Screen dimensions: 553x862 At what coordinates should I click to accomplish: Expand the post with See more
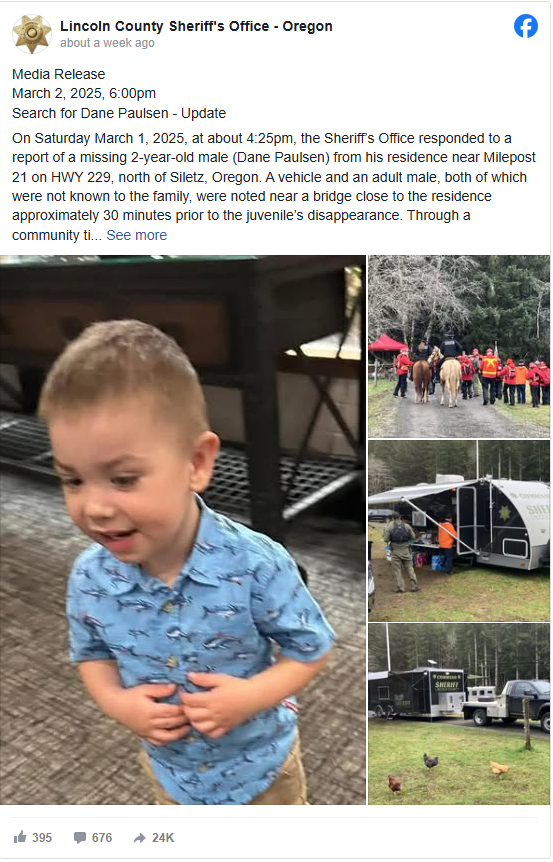point(136,235)
